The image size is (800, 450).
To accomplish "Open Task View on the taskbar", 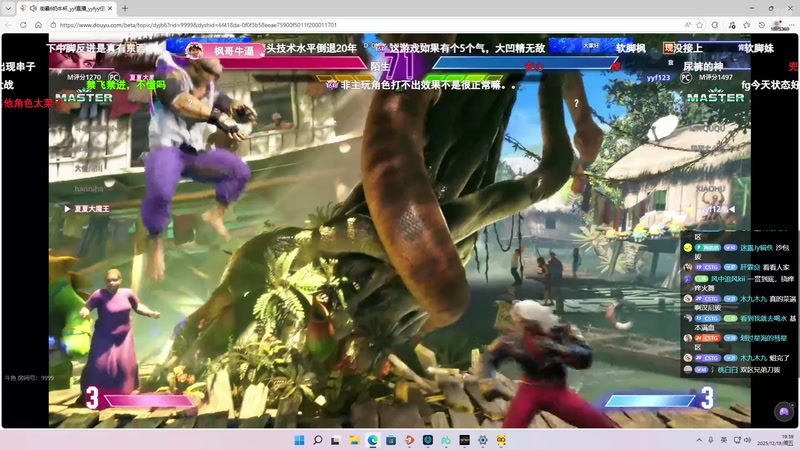I will (336, 440).
